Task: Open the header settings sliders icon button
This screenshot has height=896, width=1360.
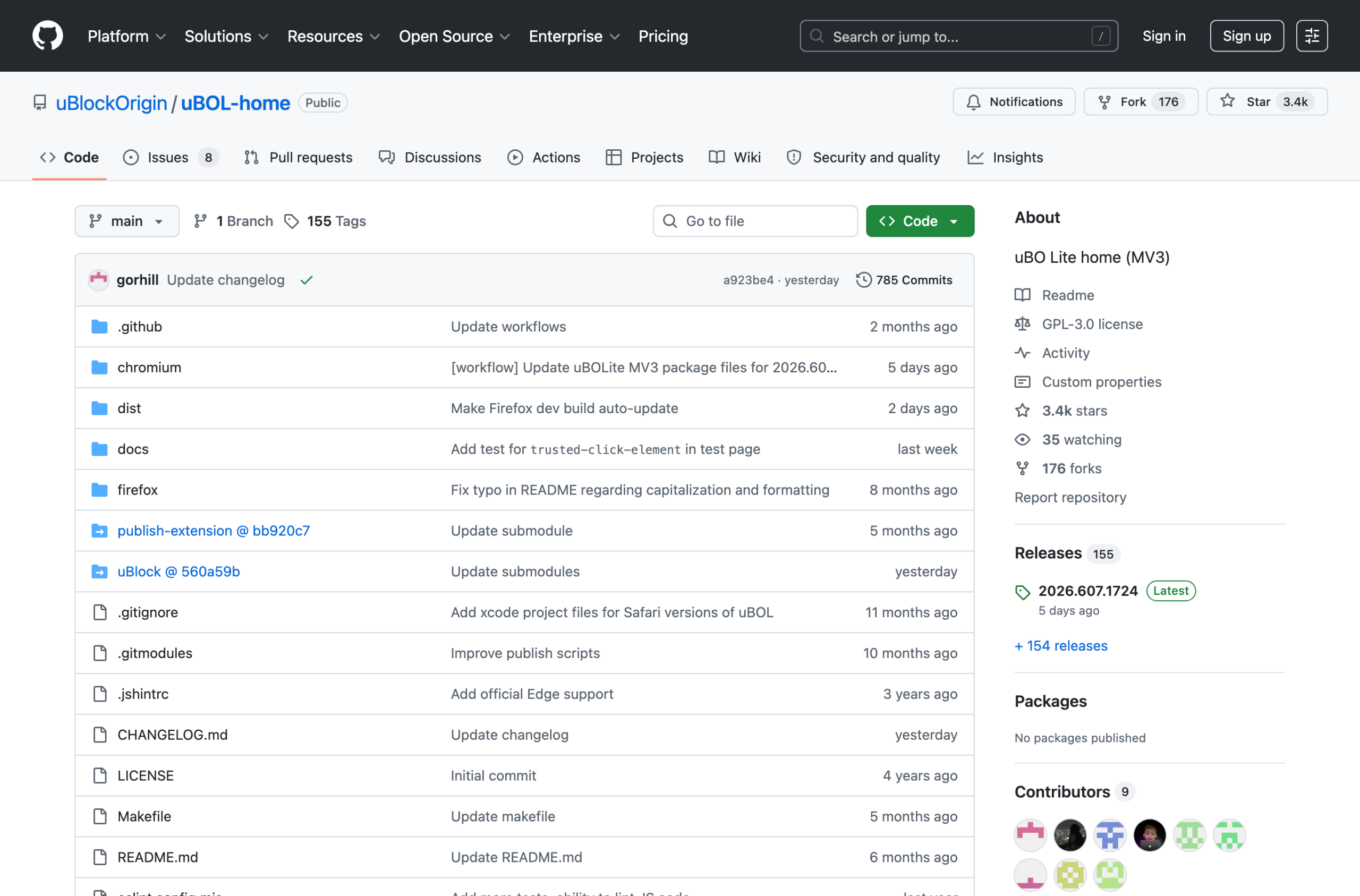Action: (1312, 36)
